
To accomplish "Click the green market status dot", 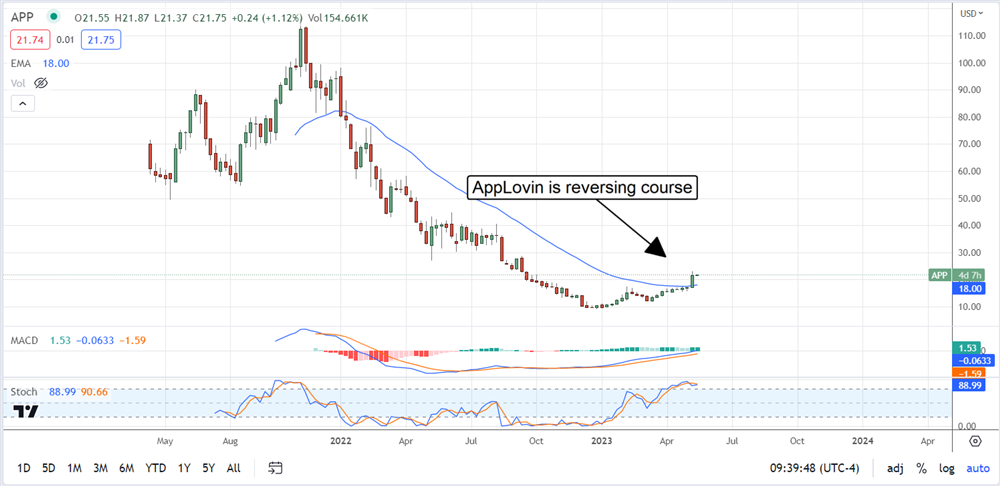I will 54,17.
